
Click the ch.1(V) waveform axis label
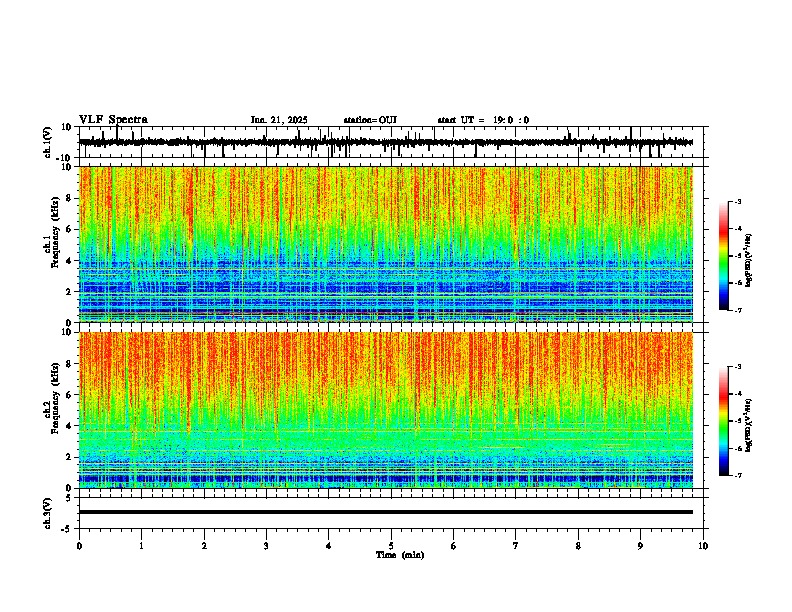click(x=48, y=142)
